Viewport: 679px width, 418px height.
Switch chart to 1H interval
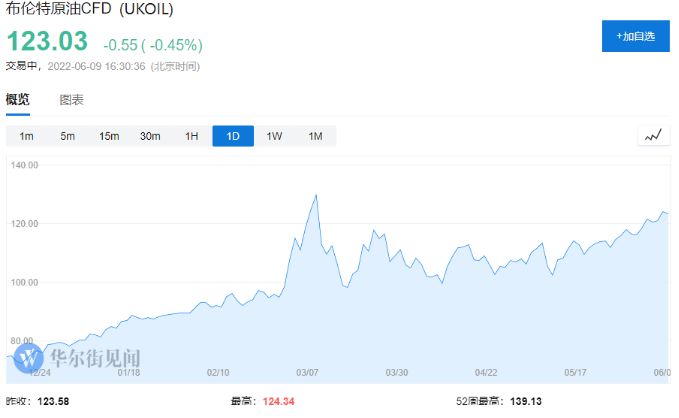click(191, 136)
